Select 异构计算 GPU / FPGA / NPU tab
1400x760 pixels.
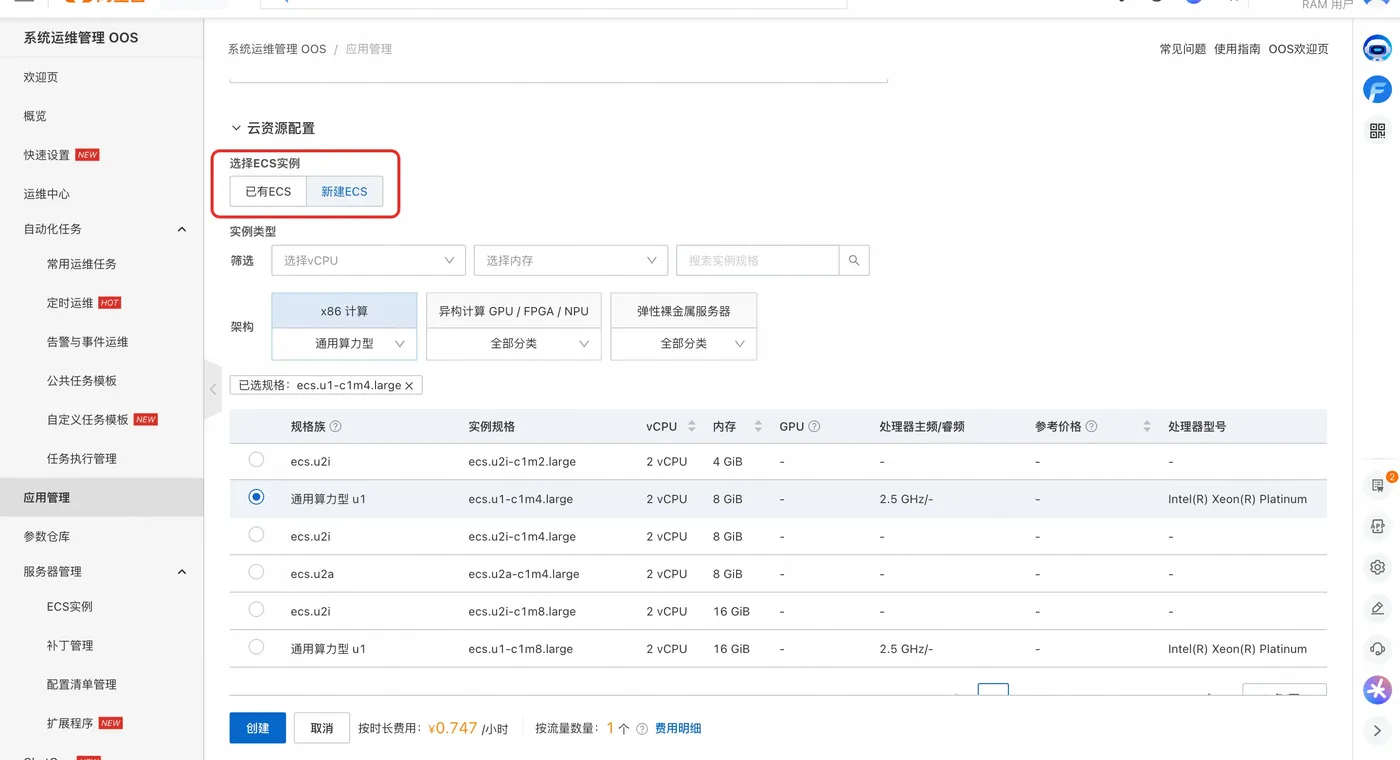pyautogui.click(x=513, y=311)
